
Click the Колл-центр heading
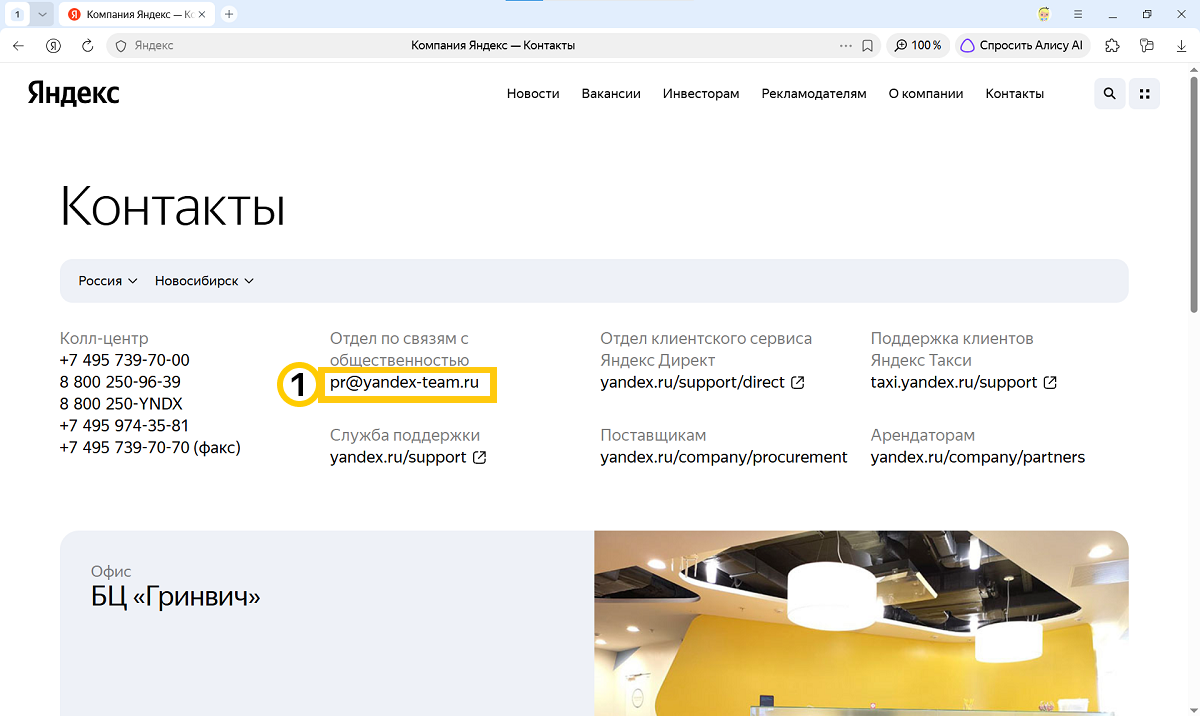click(x=104, y=338)
